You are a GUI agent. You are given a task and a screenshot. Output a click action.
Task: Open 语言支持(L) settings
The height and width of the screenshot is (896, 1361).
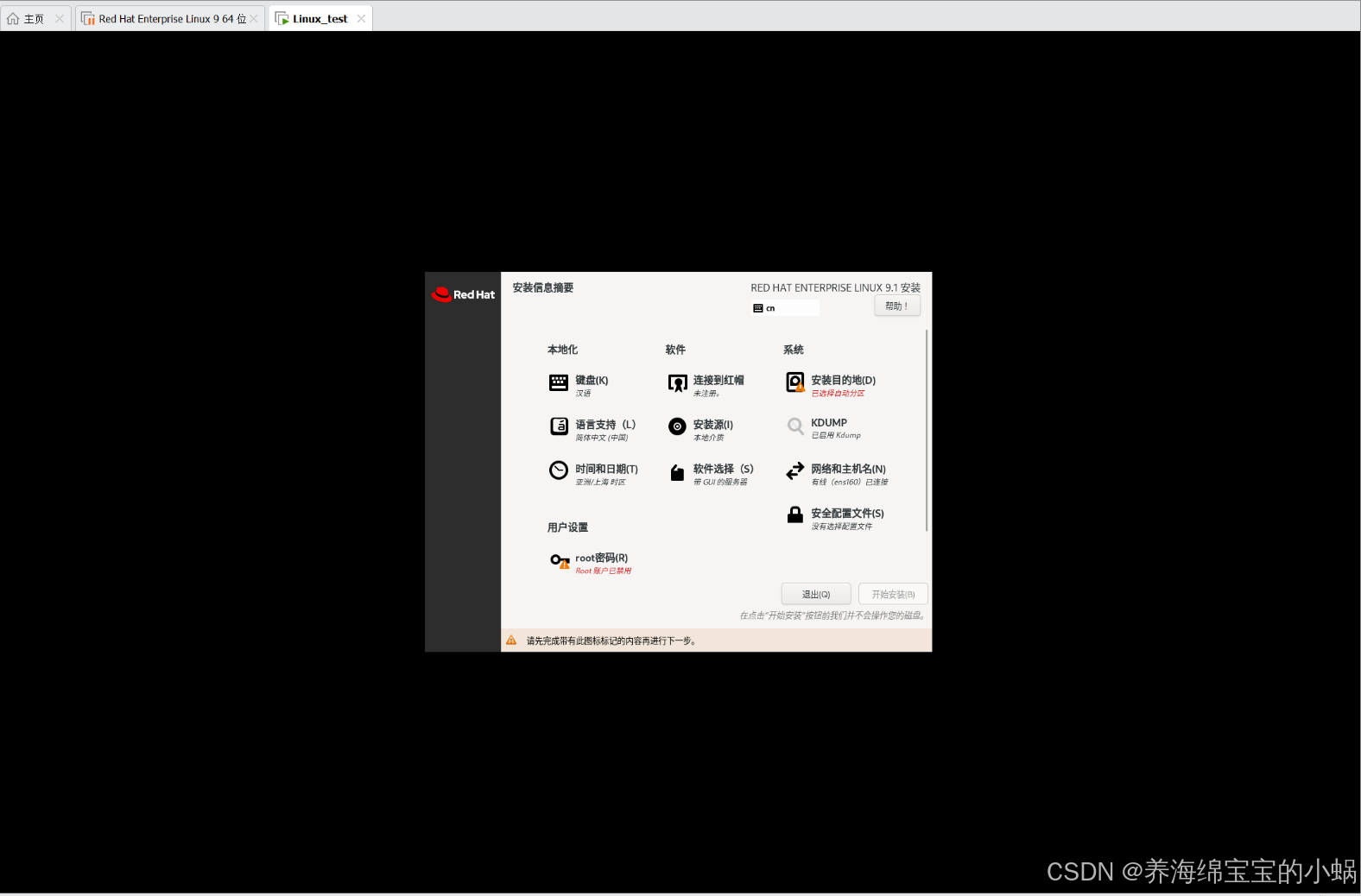[605, 425]
